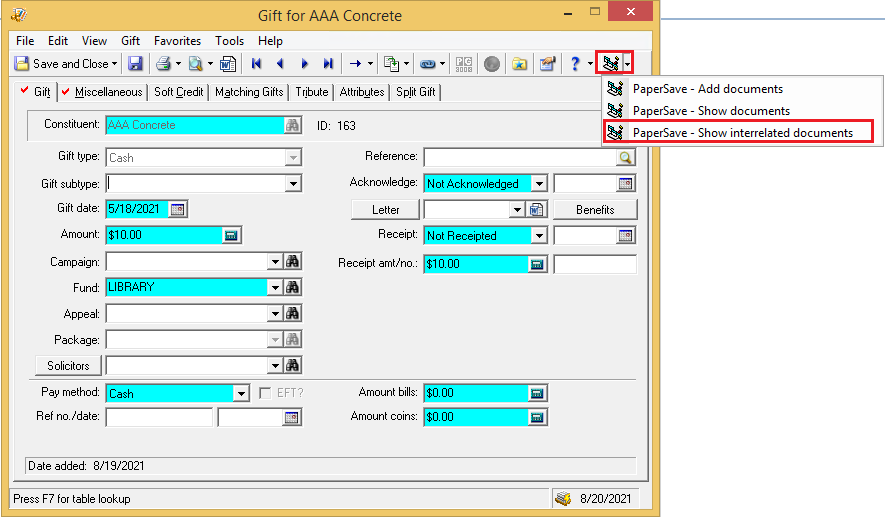
Task: Open the Favorites menu
Action: [177, 41]
